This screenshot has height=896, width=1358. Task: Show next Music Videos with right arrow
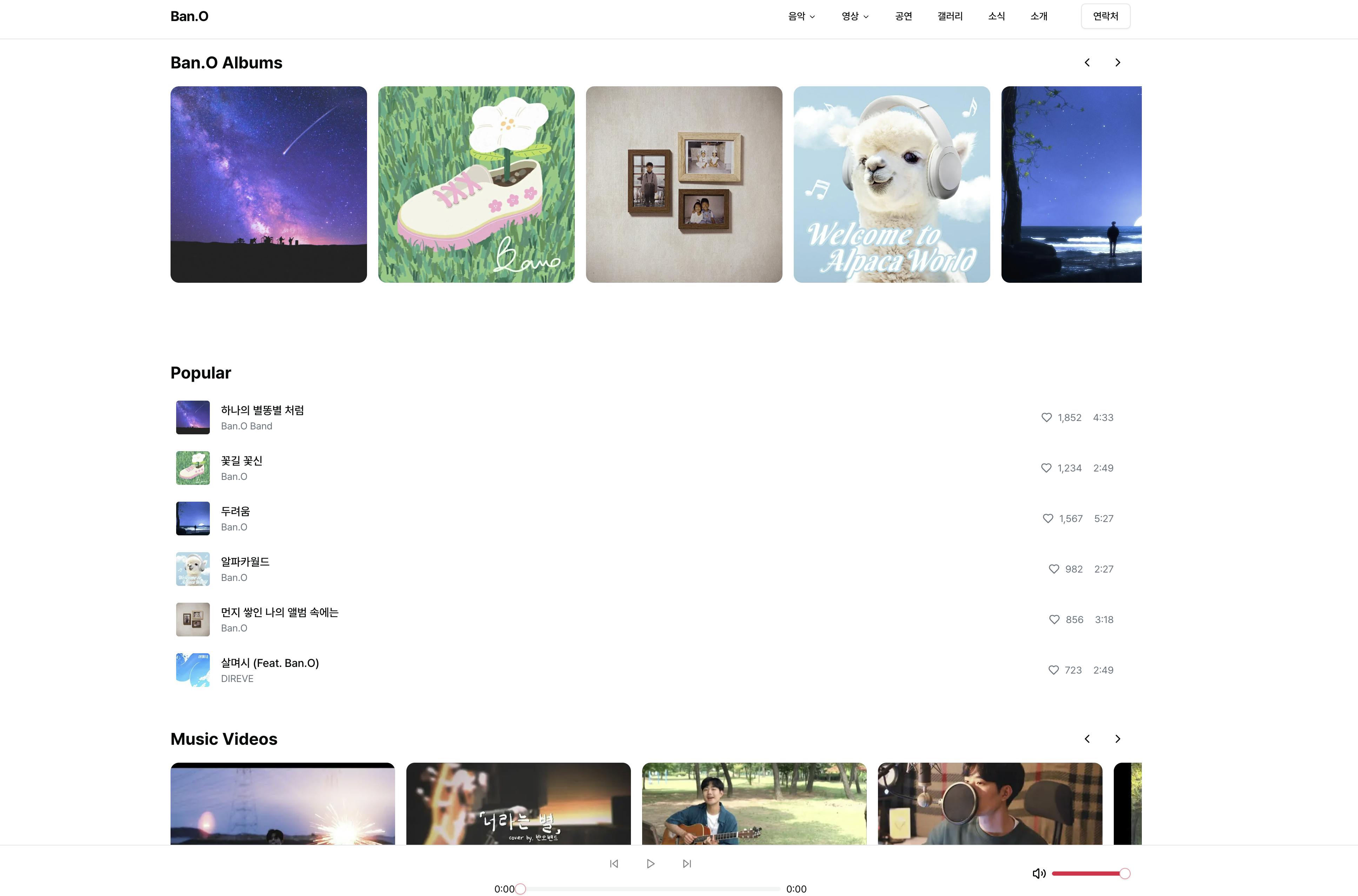point(1117,739)
